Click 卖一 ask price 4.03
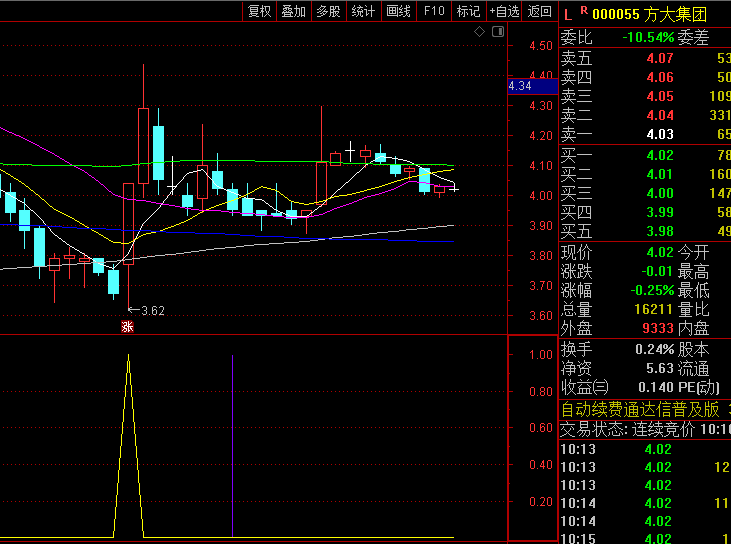This screenshot has width=731, height=544. coord(660,134)
